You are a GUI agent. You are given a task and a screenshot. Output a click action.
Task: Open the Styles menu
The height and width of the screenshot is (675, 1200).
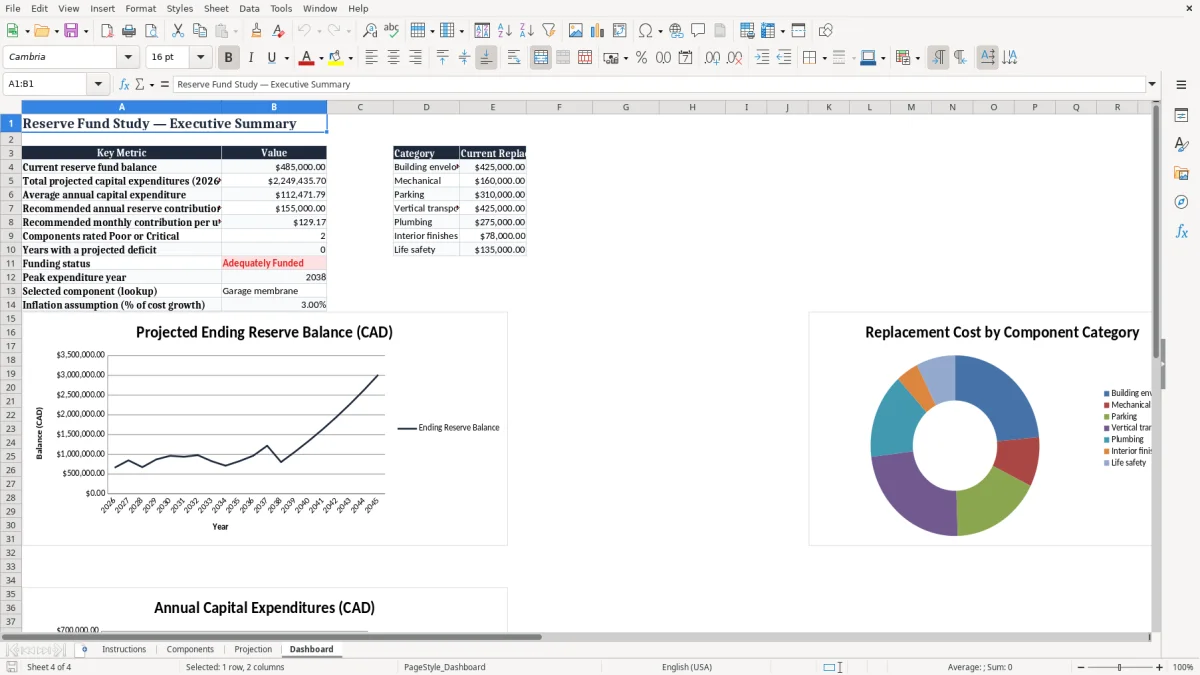tap(180, 8)
